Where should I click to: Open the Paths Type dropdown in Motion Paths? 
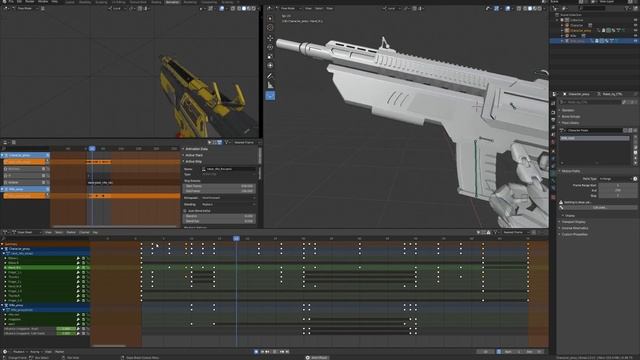(x=616, y=179)
